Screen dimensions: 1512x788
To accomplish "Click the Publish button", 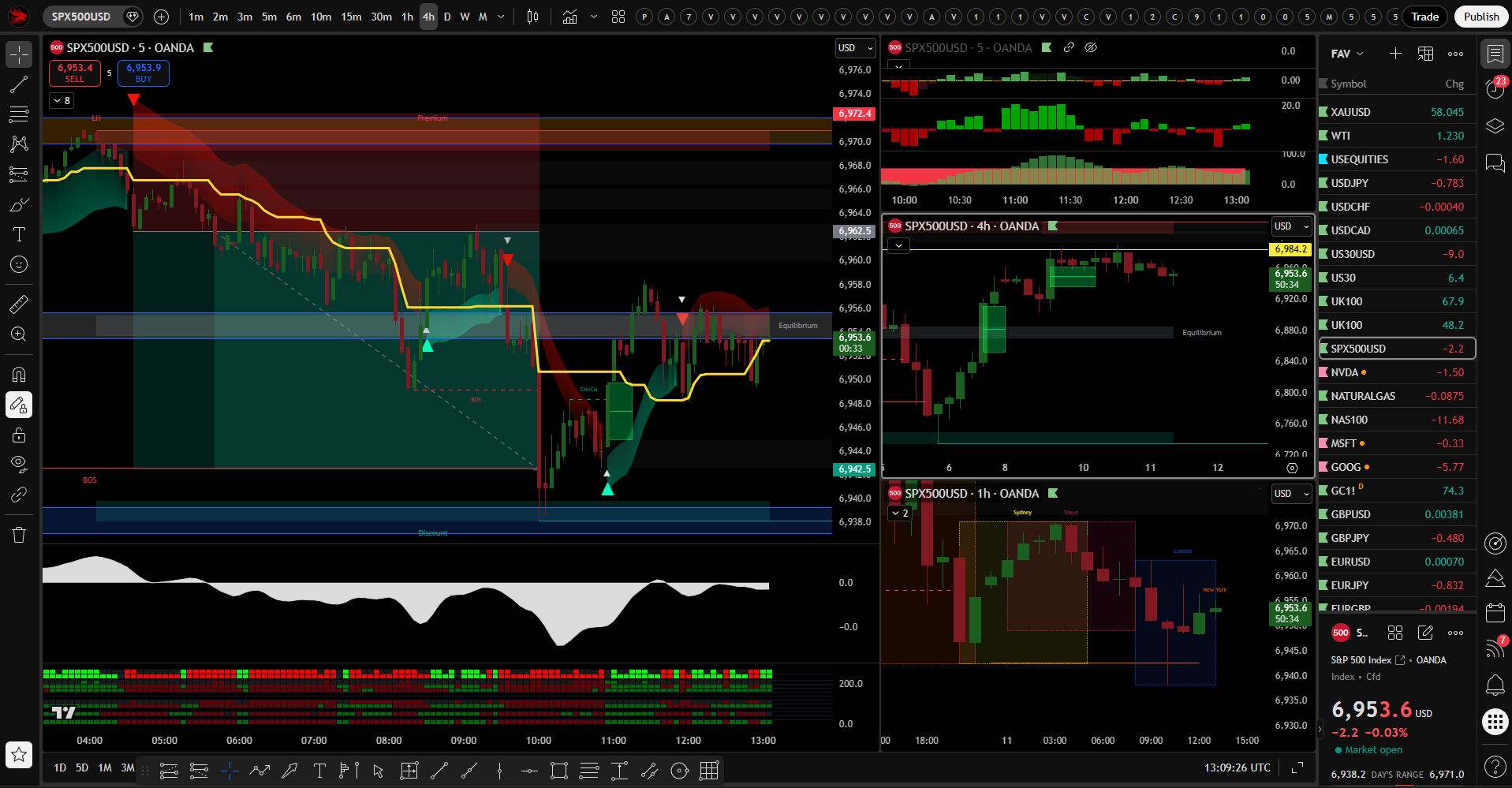I will click(1481, 17).
